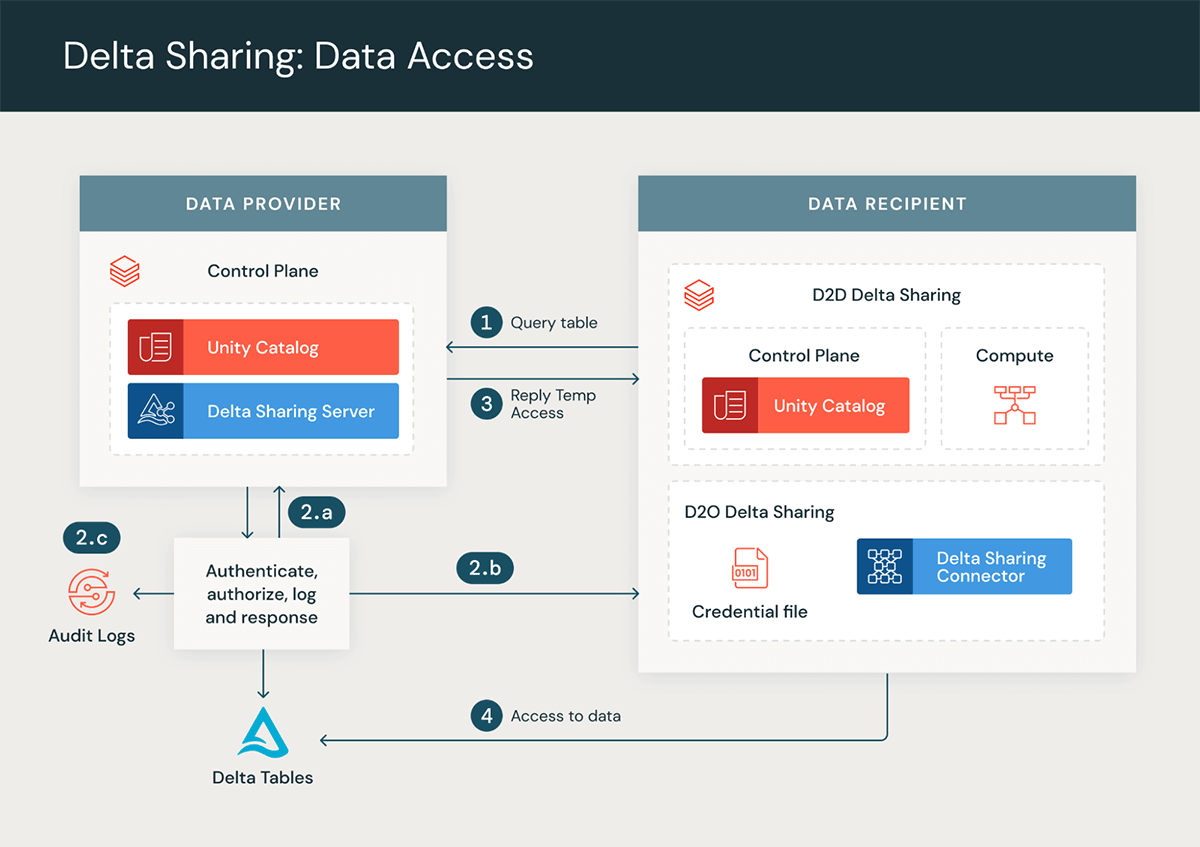The width and height of the screenshot is (1200, 847).
Task: Click the DATA PROVIDER header bar
Action: pos(262,203)
